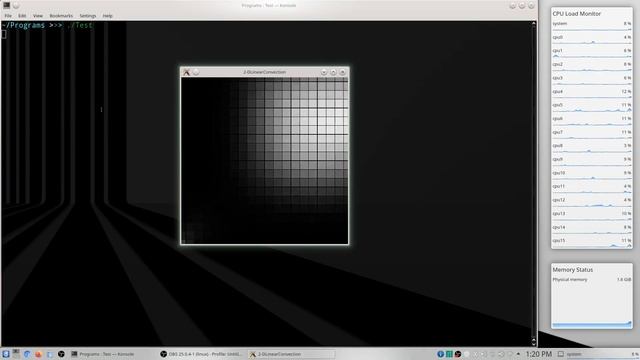
Task: Launch the OBS quick-launch icon in taskbar
Action: pyautogui.click(x=61, y=354)
